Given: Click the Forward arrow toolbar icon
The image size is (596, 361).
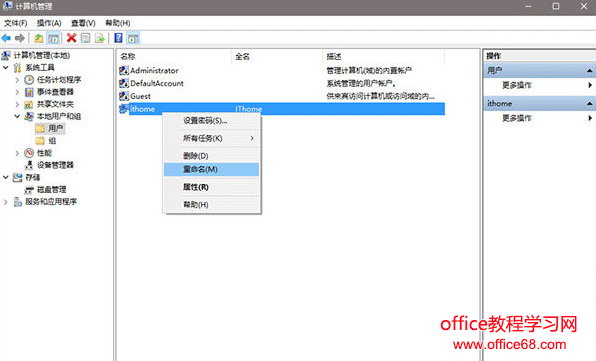Looking at the screenshot, I should [x=20, y=38].
